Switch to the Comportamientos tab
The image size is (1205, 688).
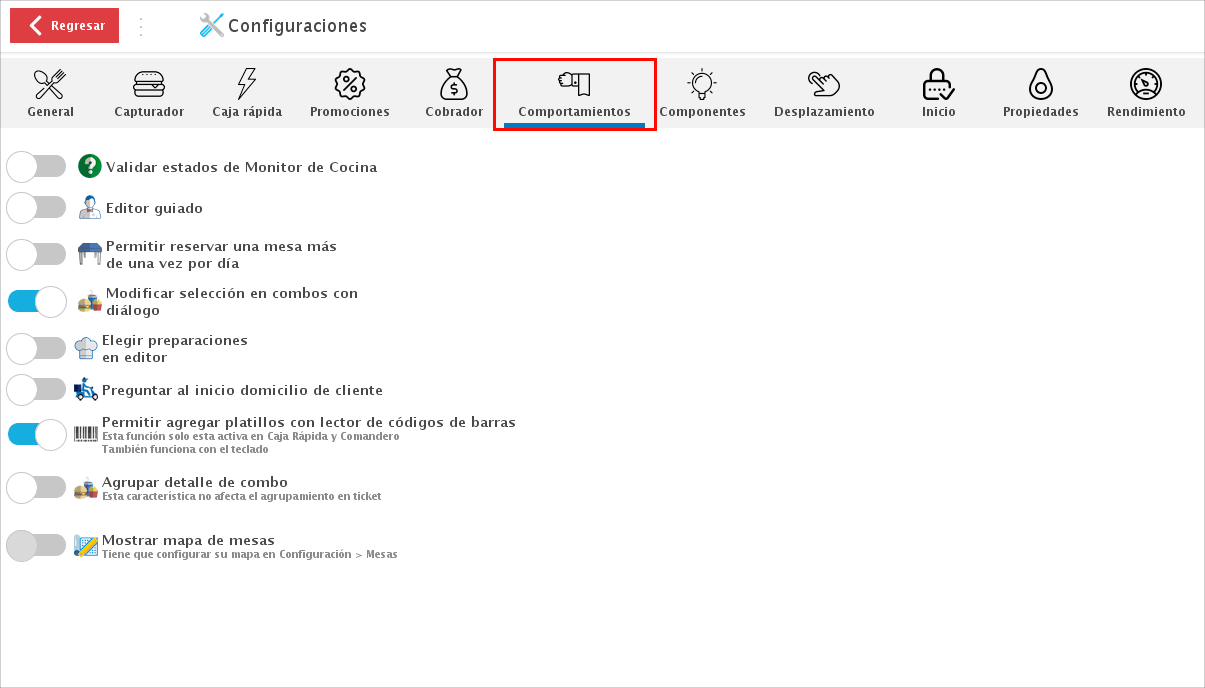pyautogui.click(x=575, y=93)
